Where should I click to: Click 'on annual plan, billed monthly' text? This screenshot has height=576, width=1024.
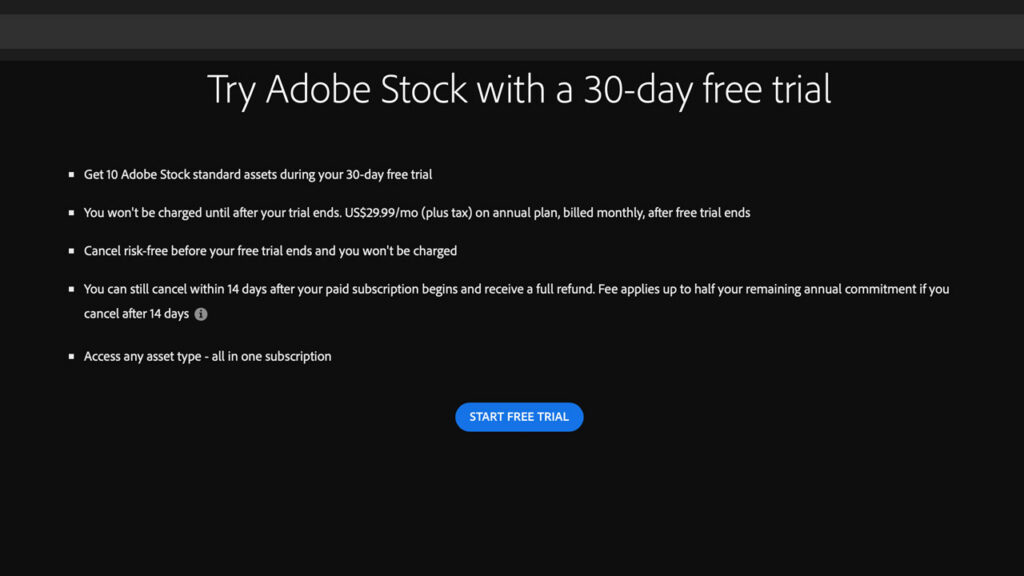click(558, 213)
